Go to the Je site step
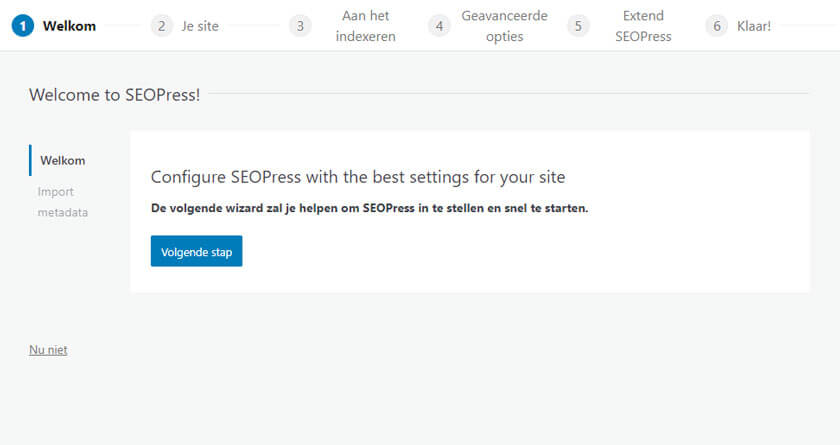 coord(200,26)
